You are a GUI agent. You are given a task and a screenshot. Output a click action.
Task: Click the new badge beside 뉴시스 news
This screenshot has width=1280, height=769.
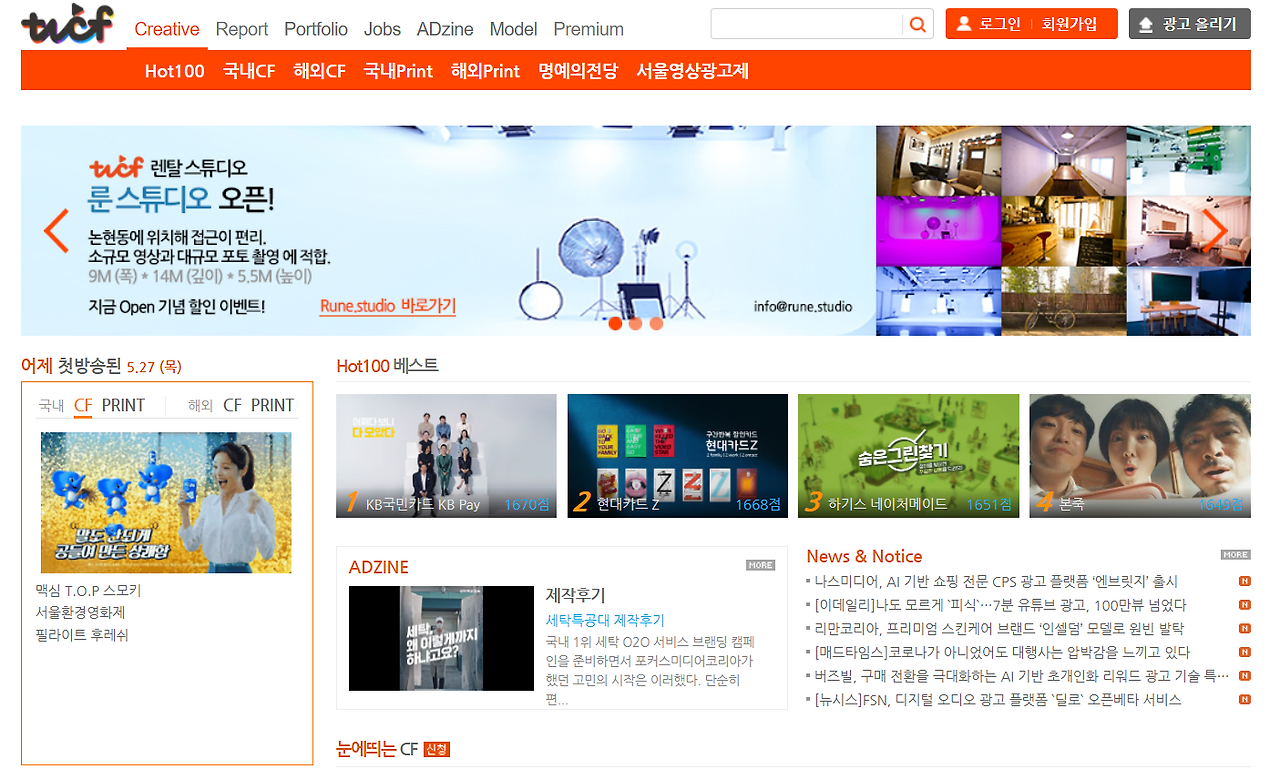1245,700
